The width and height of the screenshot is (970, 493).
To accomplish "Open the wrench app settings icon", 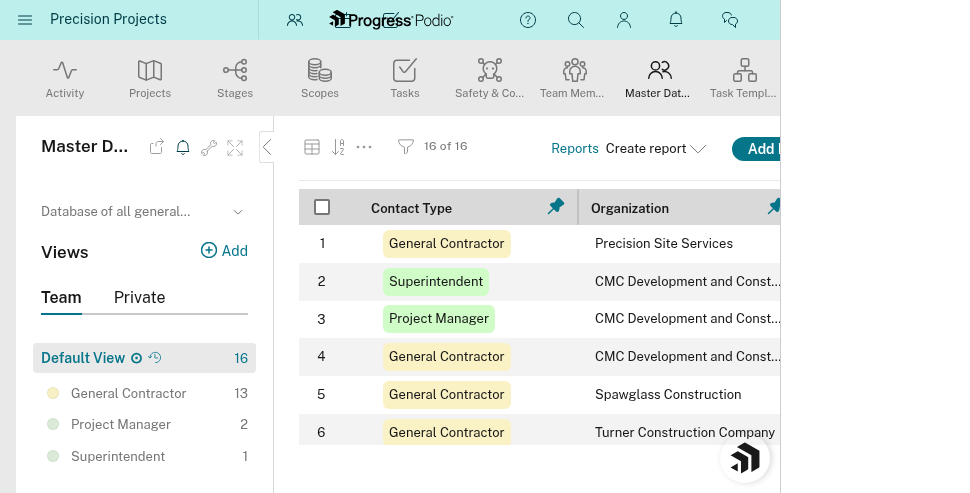I will 209,148.
